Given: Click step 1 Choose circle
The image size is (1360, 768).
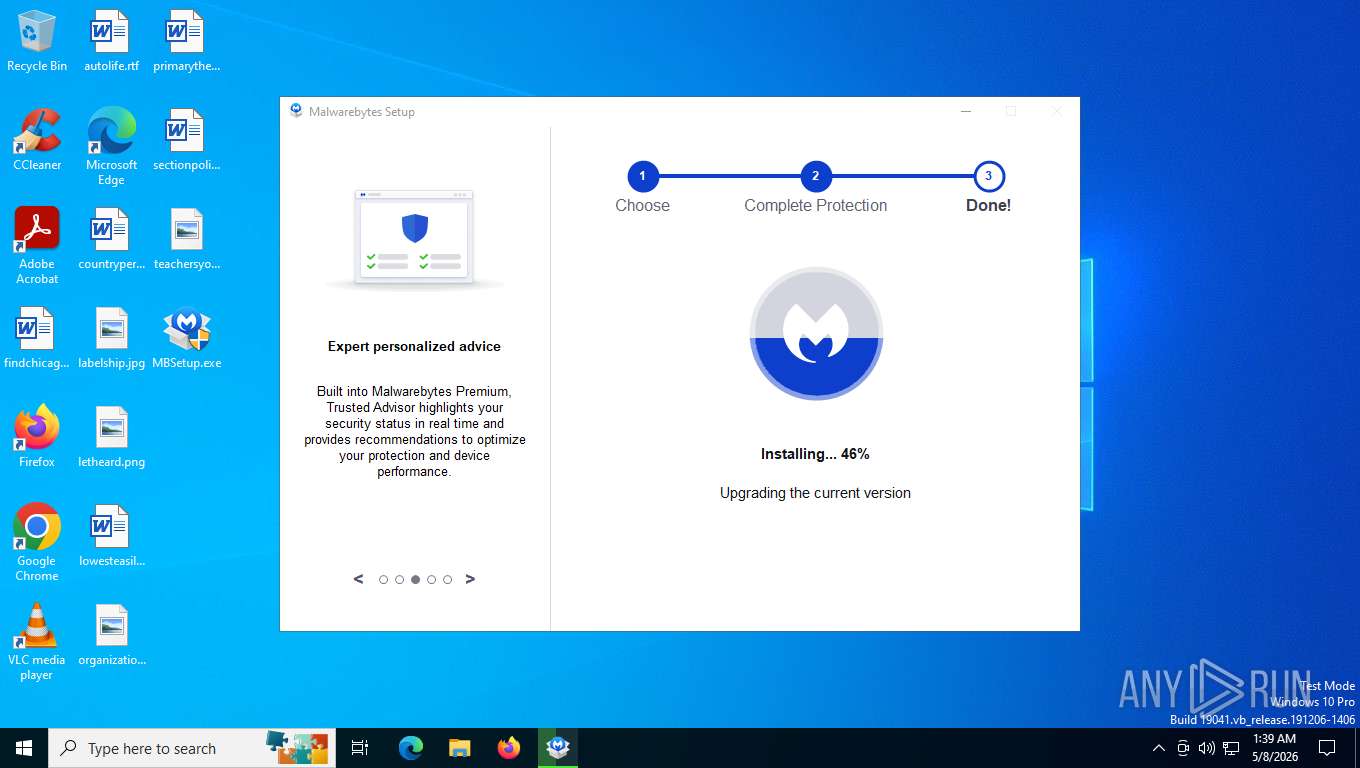Looking at the screenshot, I should click(x=642, y=177).
